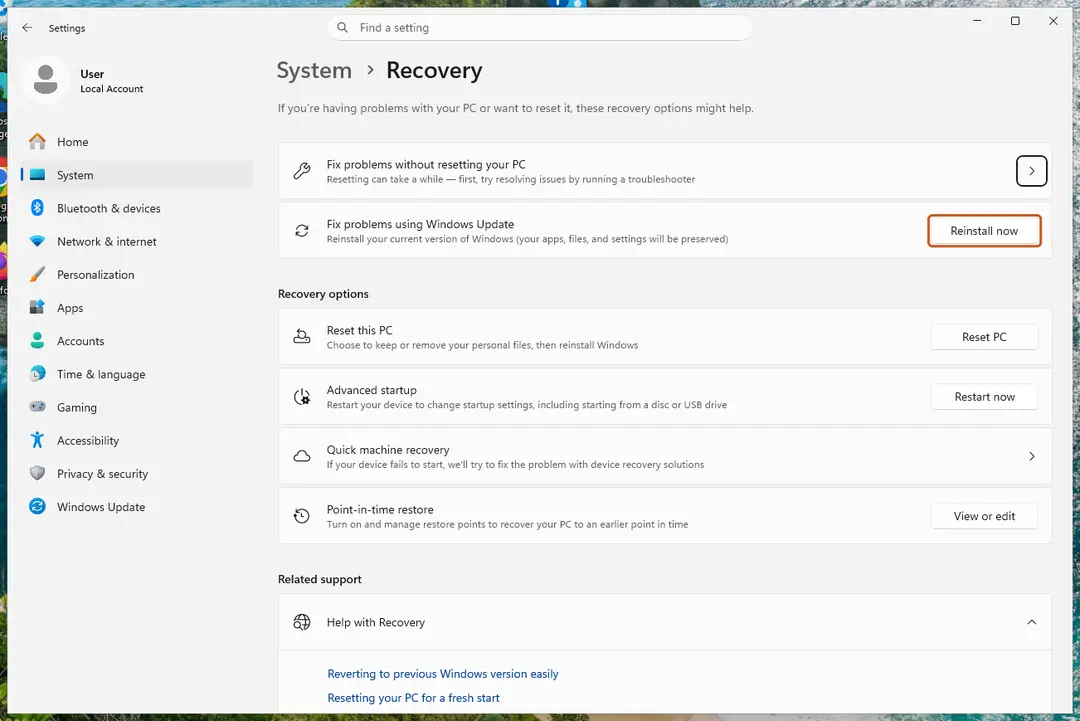Go to Home in the sidebar
Image resolution: width=1080 pixels, height=721 pixels.
72,142
